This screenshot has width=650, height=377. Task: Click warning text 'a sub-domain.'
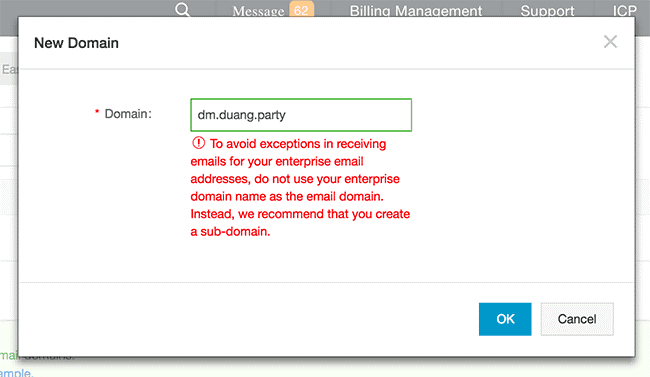[x=230, y=231]
